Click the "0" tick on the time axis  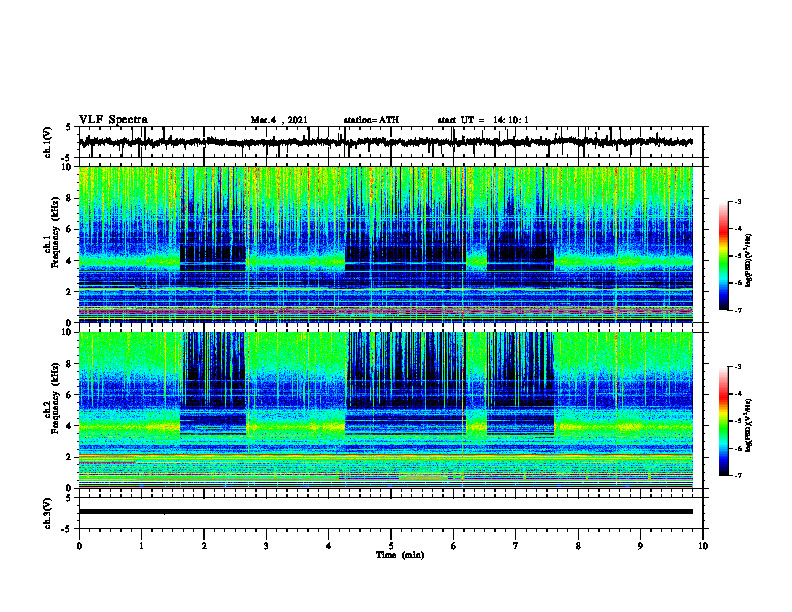pos(79,546)
